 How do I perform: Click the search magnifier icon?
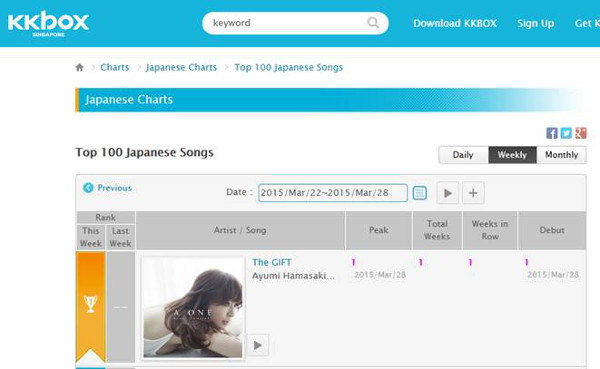(x=373, y=23)
